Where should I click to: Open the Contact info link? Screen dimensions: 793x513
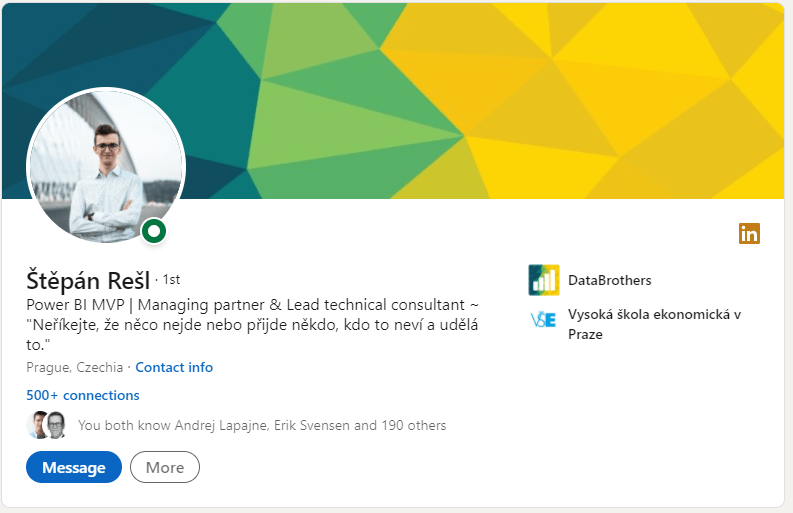(x=174, y=367)
